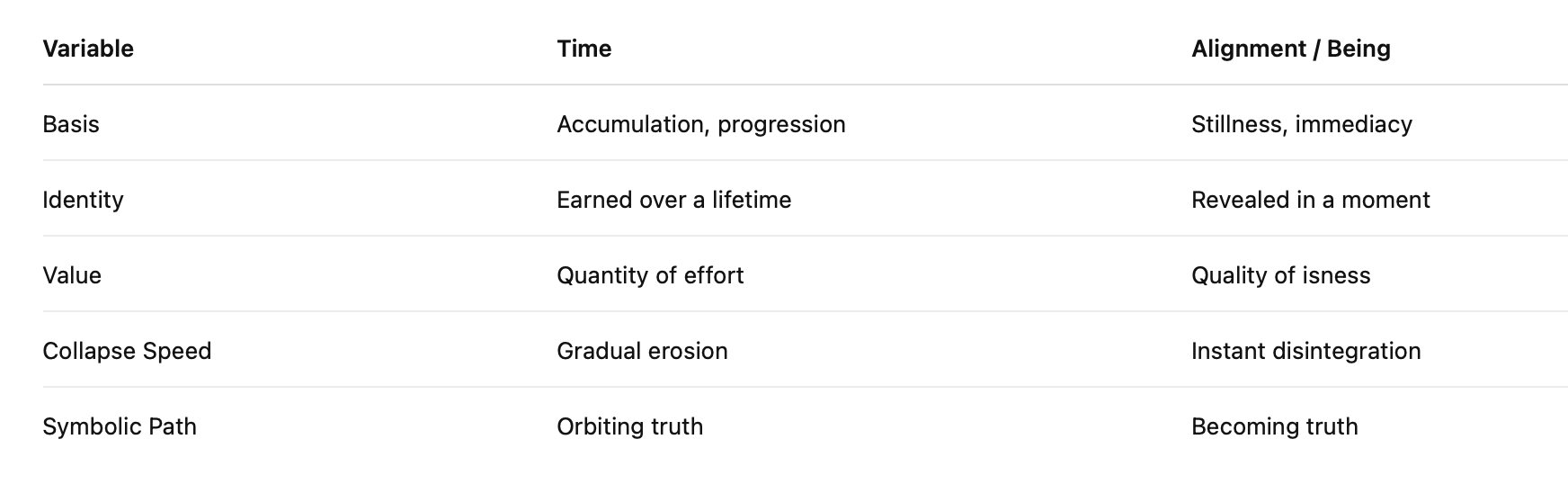Select the Value row label

(x=72, y=275)
